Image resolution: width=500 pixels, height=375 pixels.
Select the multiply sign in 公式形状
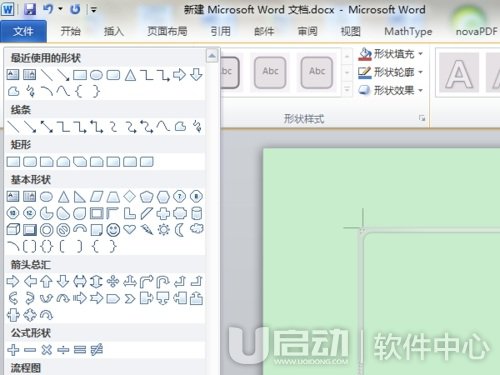[47, 350]
